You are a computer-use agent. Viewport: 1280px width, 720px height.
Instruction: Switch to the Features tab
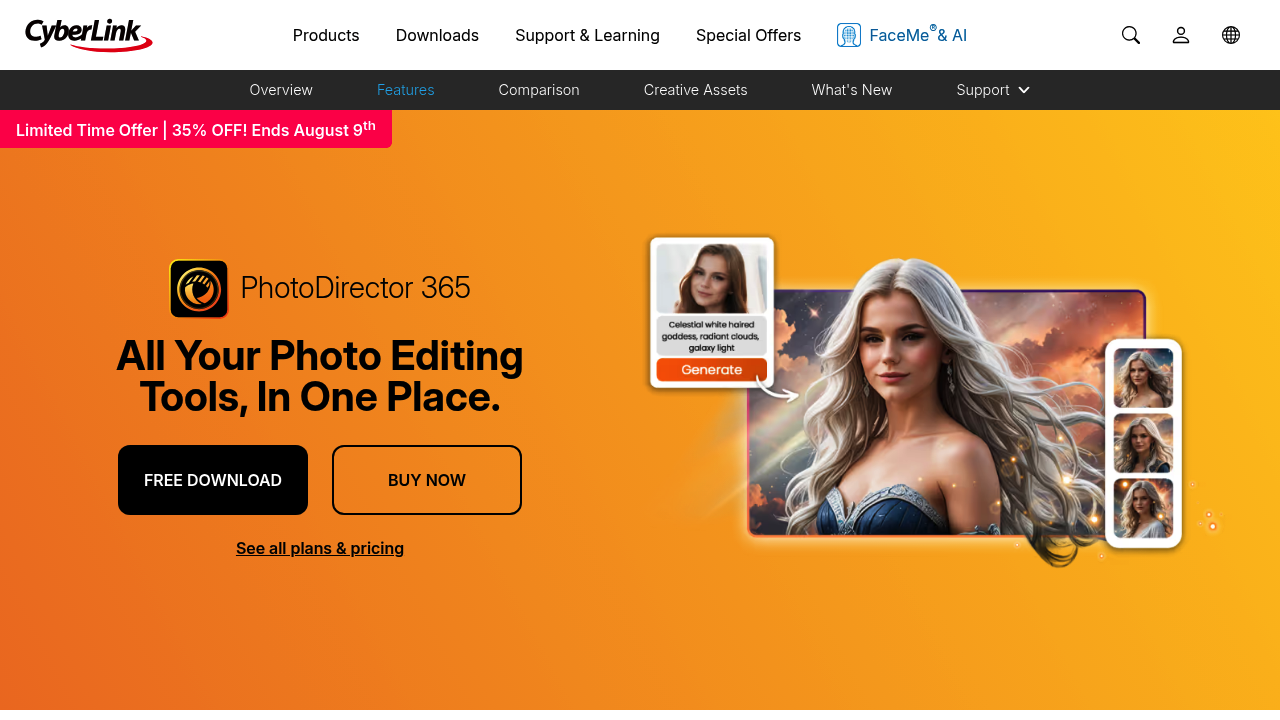[406, 90]
